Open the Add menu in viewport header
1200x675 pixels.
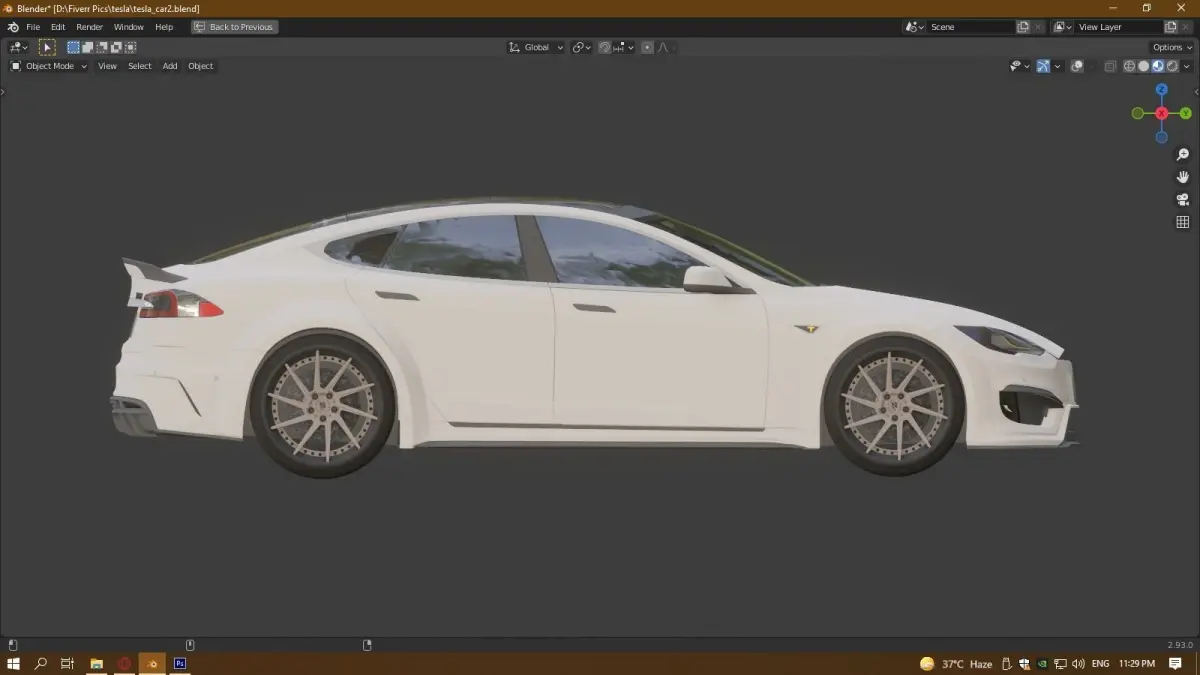tap(170, 66)
